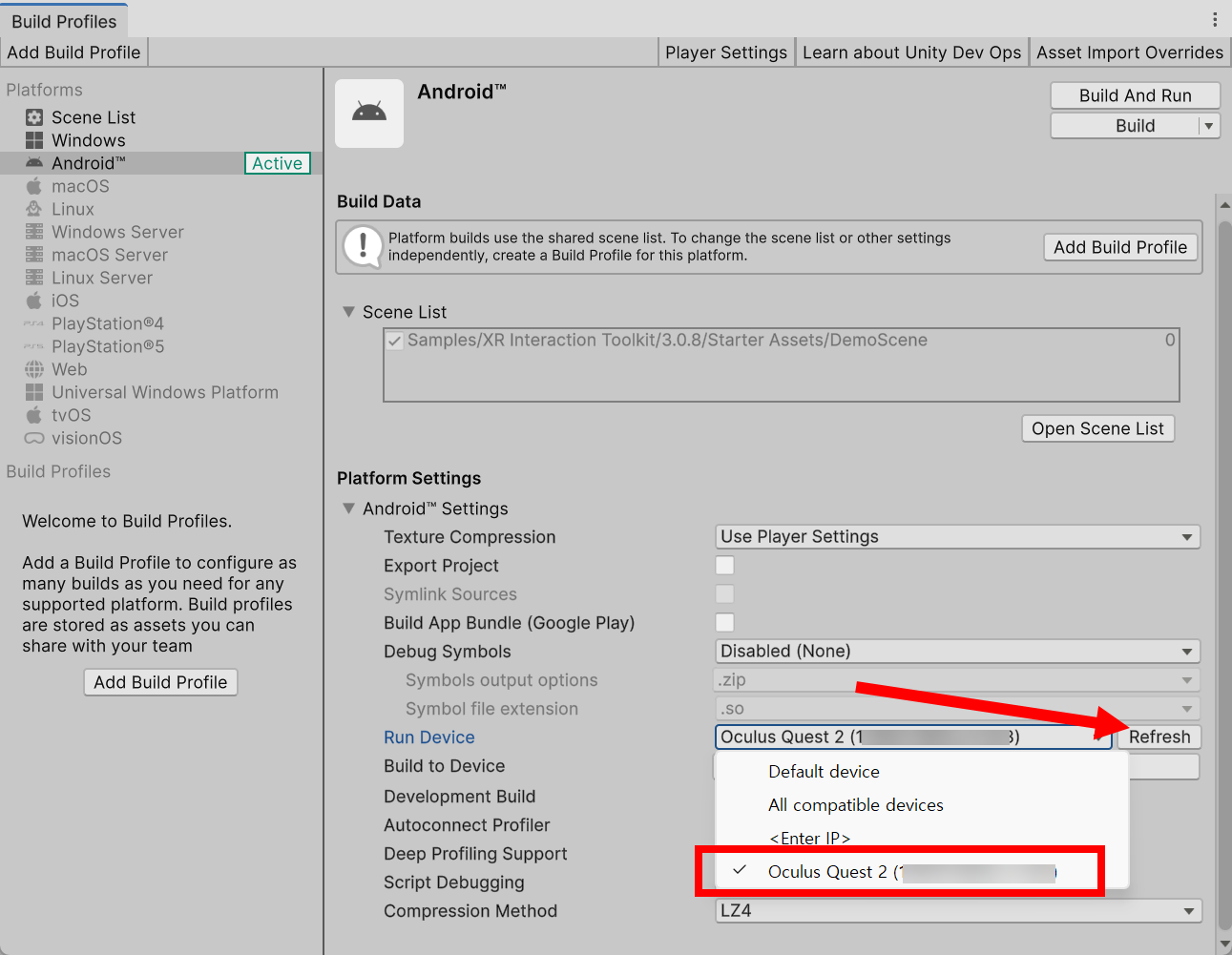This screenshot has height=955, width=1232.
Task: Click Add Build Profile under welcome text
Action: (x=160, y=682)
